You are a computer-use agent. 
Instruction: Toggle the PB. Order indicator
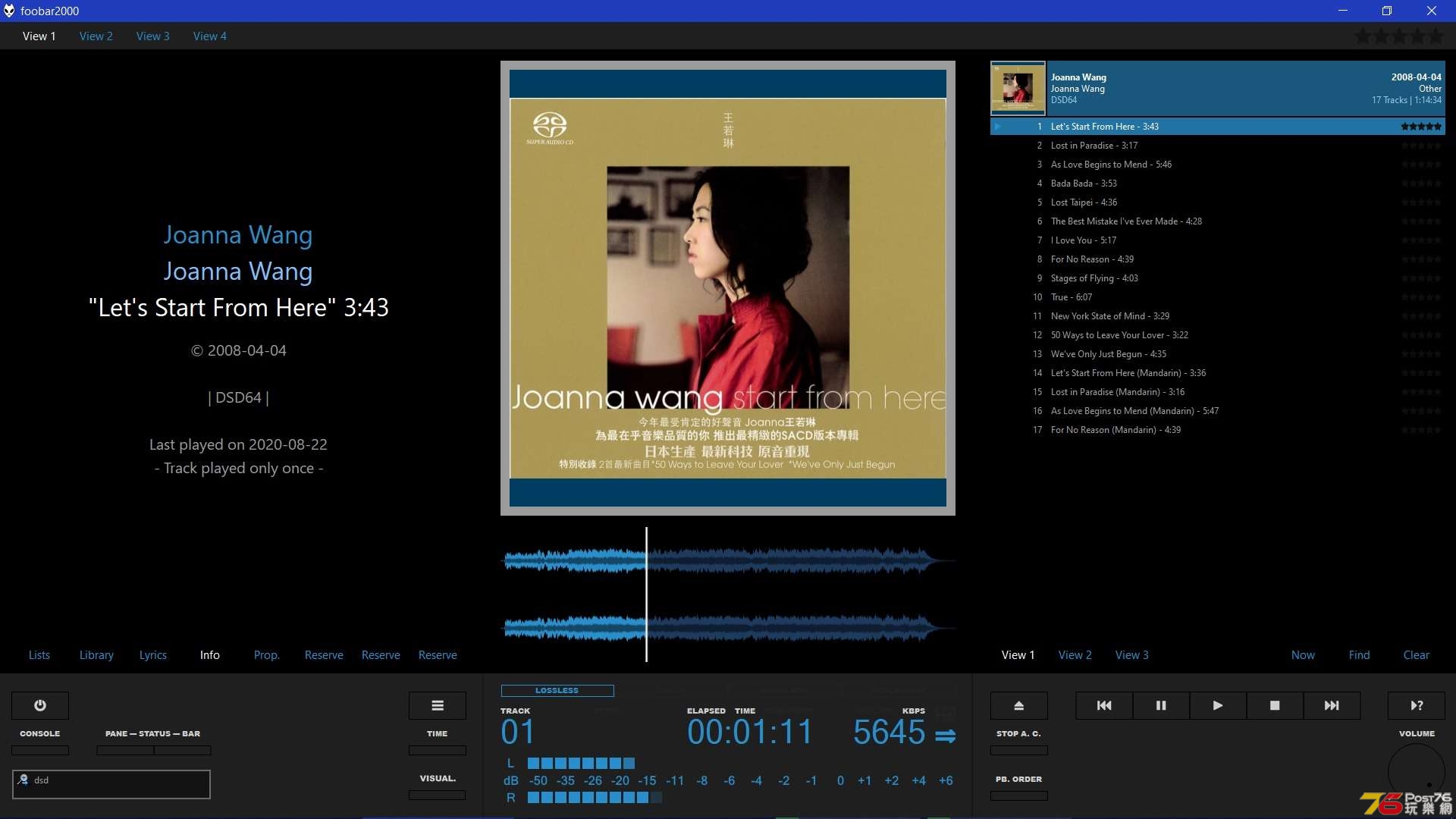coord(1019,795)
